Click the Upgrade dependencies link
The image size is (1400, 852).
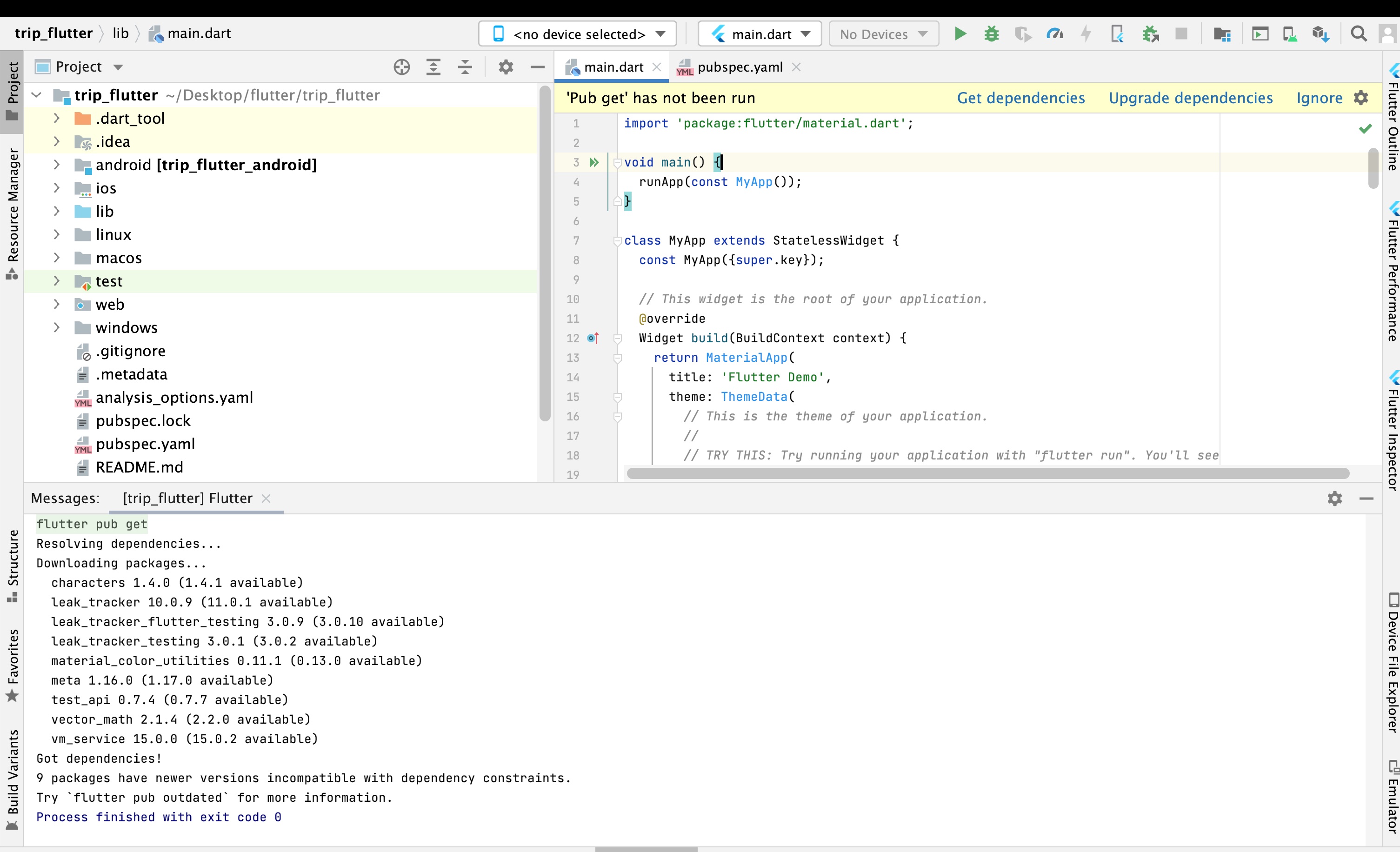[x=1191, y=98]
